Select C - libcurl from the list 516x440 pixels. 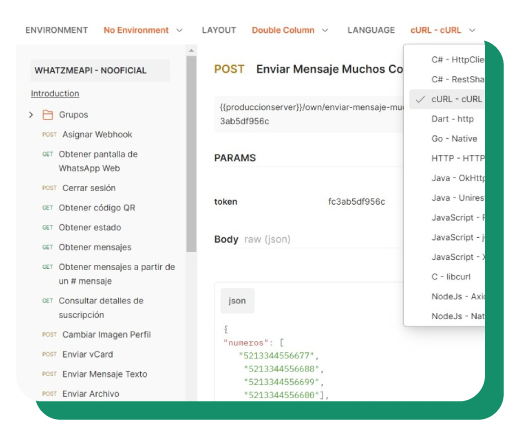(x=451, y=277)
